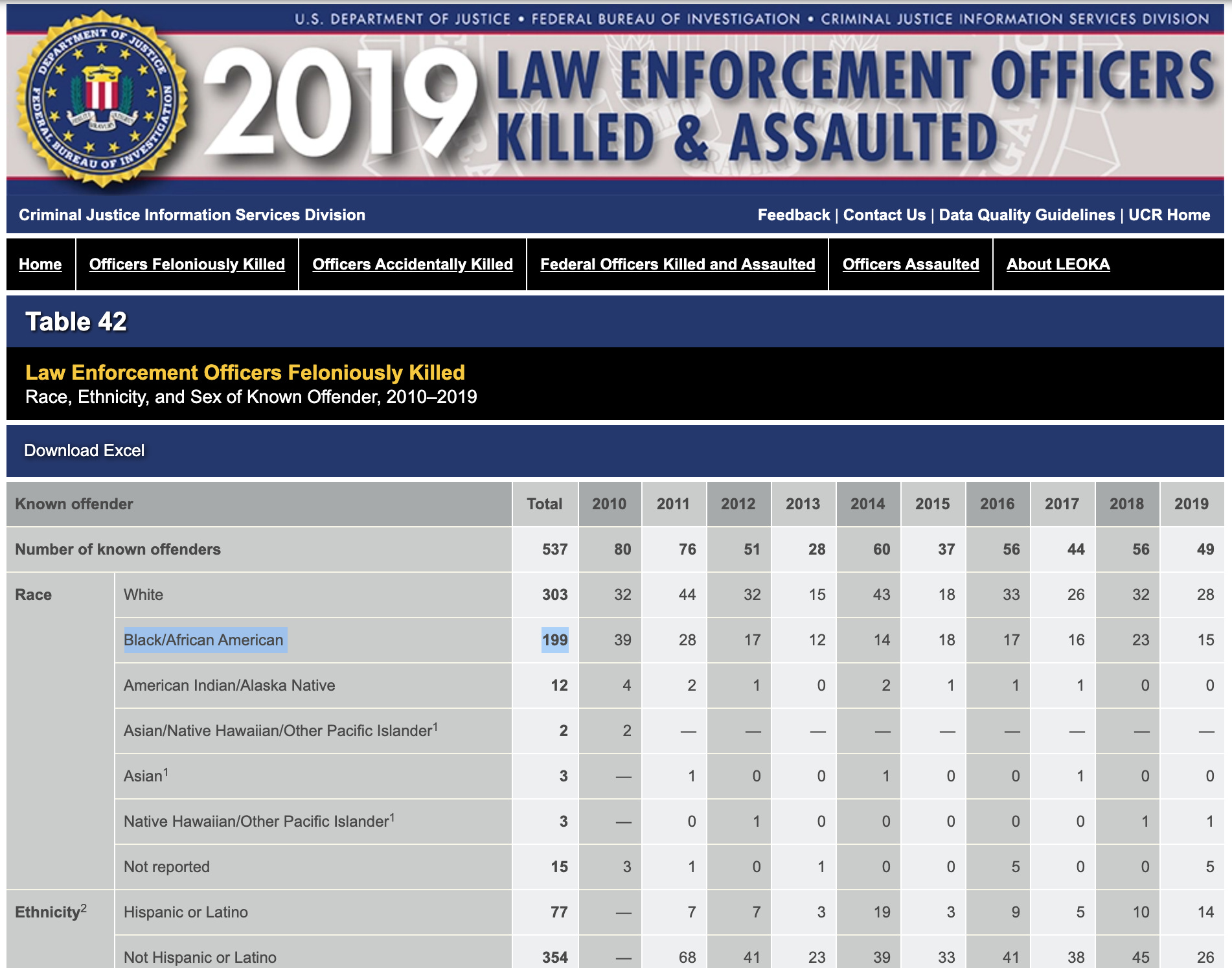1232x968 pixels.
Task: Click White 2014 value 43
Action: click(882, 595)
